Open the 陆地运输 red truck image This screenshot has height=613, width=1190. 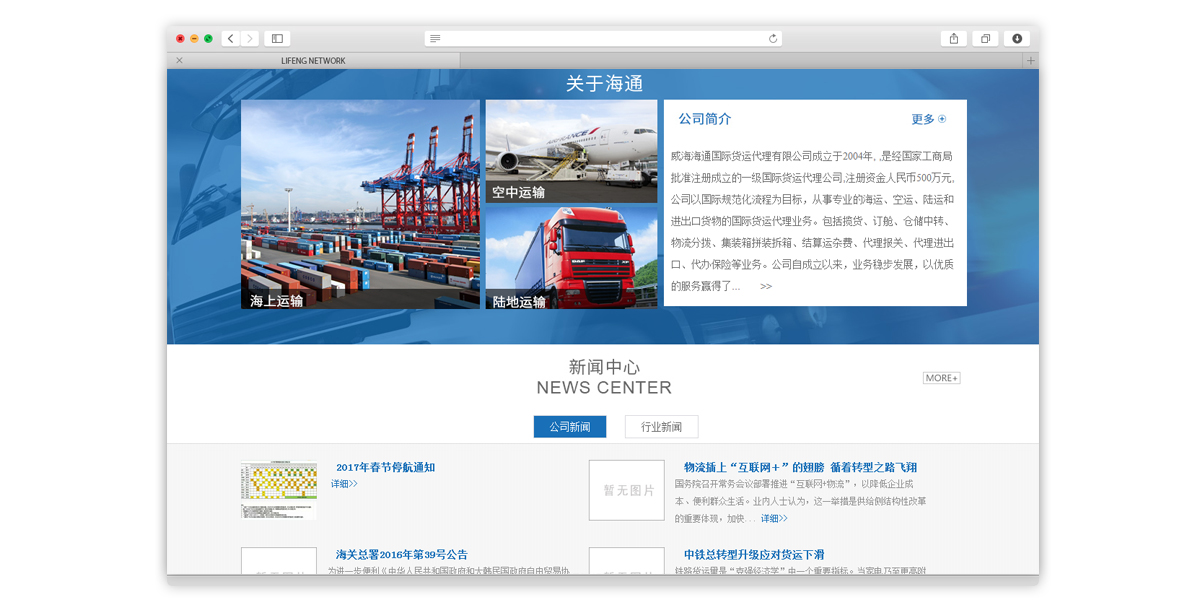571,258
